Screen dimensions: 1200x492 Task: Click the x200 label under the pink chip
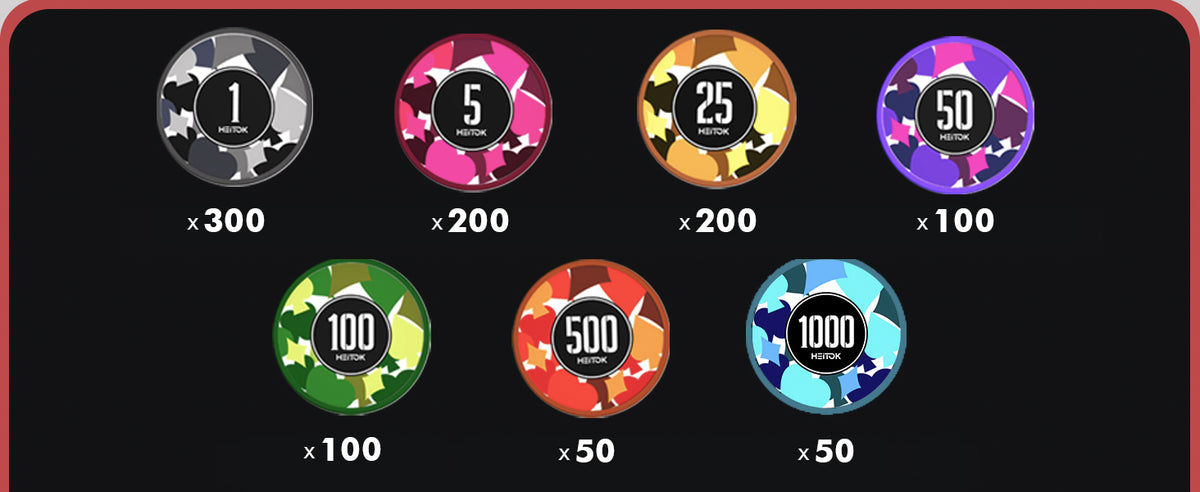[471, 221]
